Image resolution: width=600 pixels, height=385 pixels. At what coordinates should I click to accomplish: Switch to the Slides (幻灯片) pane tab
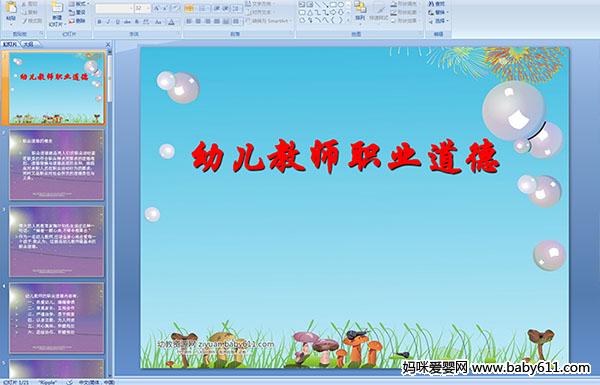pos(10,44)
